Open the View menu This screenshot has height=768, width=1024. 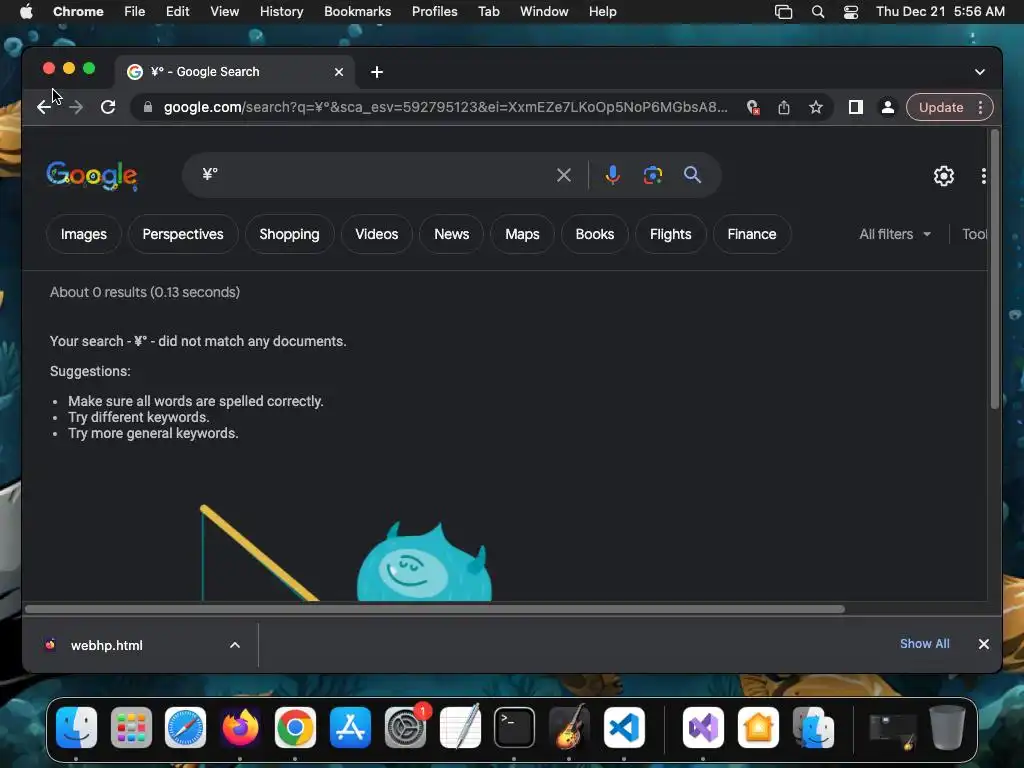click(224, 12)
